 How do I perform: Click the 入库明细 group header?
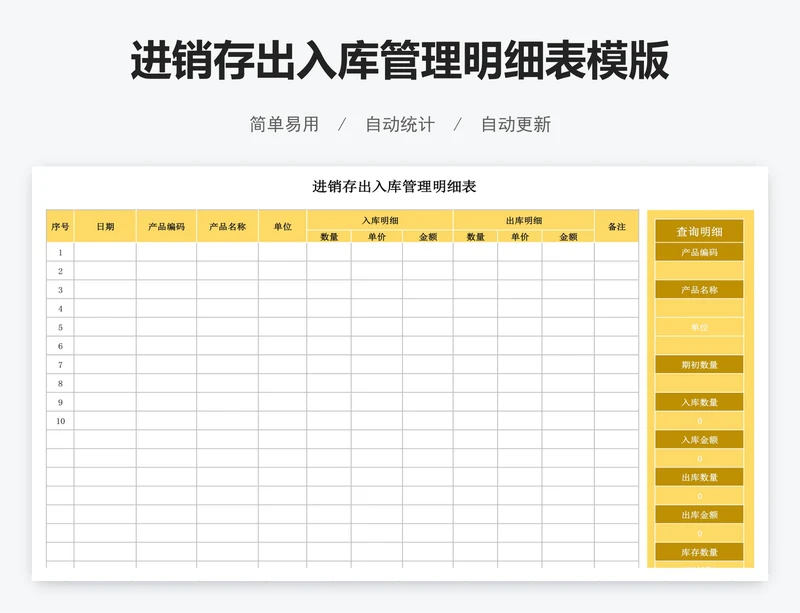[380, 220]
